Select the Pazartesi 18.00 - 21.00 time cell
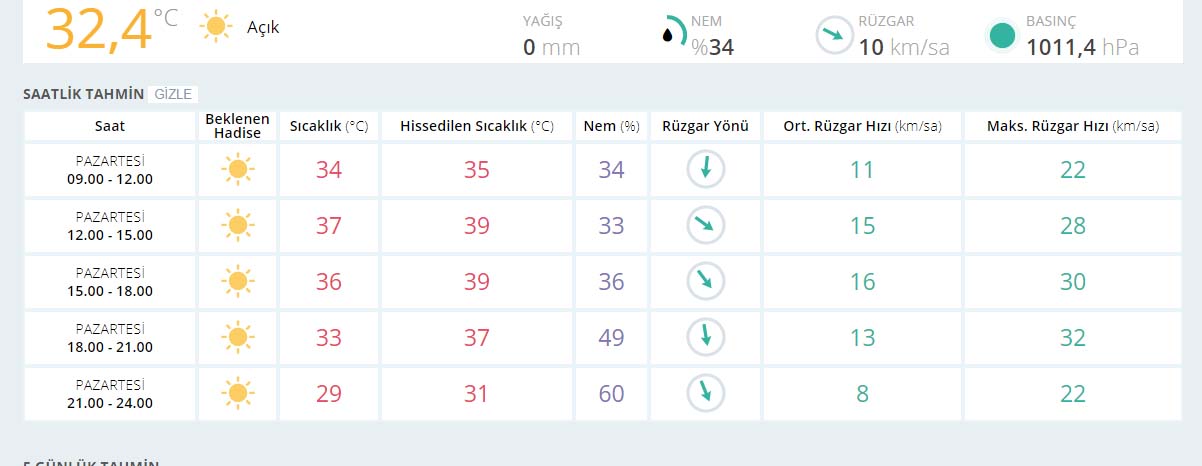 [110, 338]
